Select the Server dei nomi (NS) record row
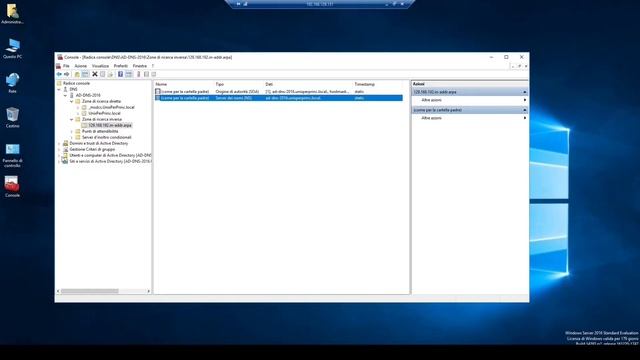 pos(278,98)
